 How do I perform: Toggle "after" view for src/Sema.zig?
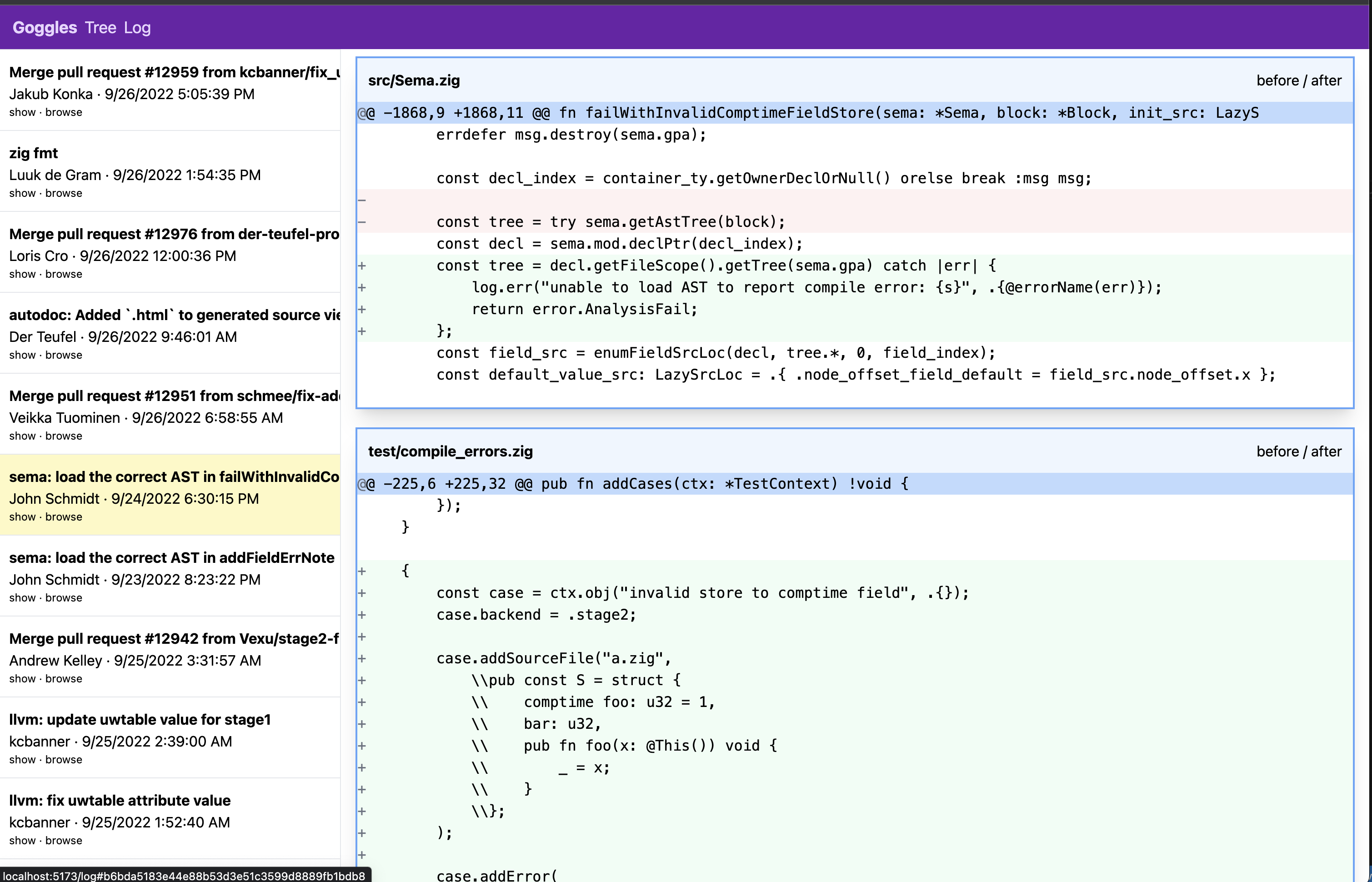click(1327, 80)
